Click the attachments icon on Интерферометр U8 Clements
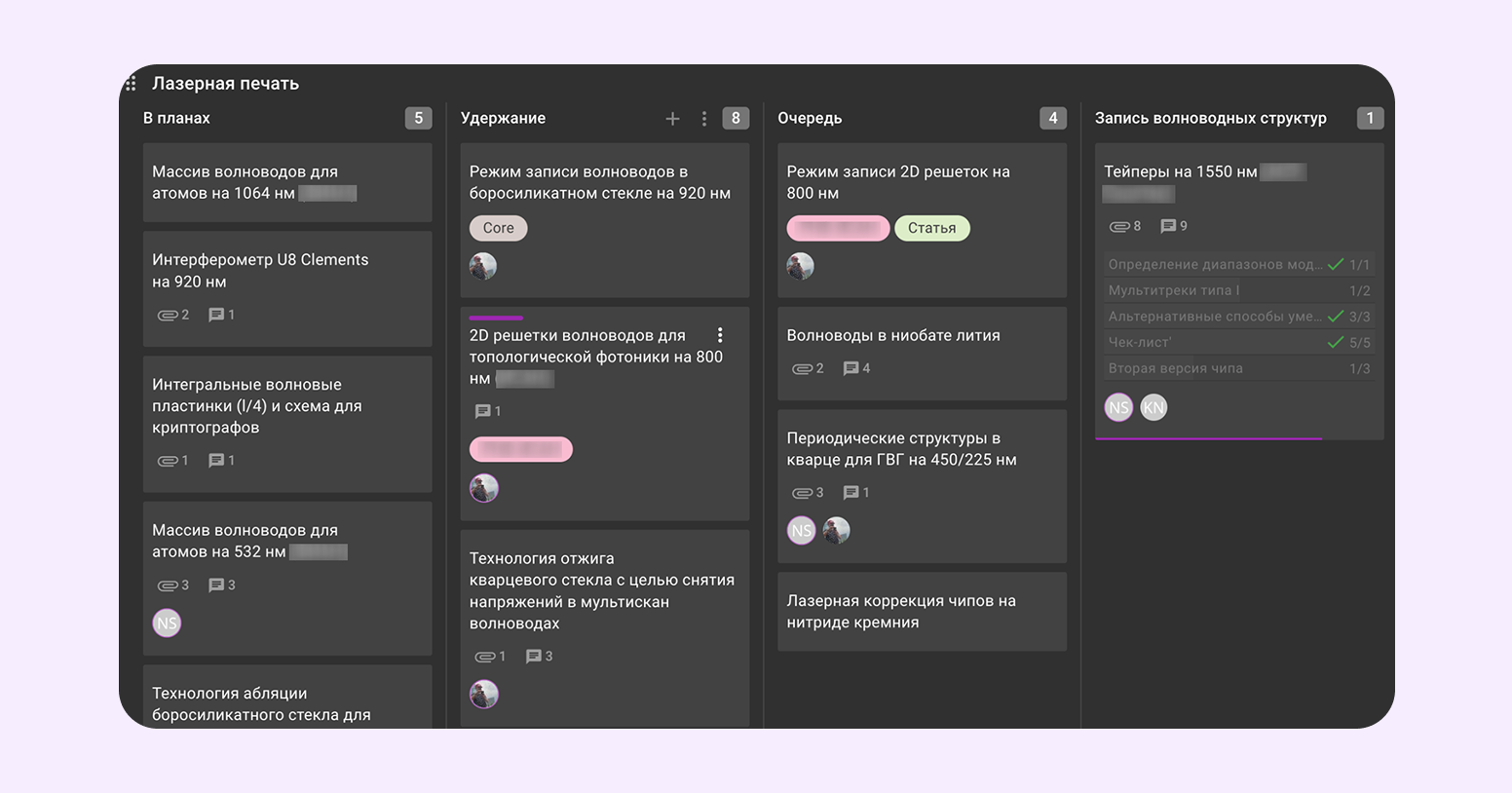1512x793 pixels. point(168,315)
